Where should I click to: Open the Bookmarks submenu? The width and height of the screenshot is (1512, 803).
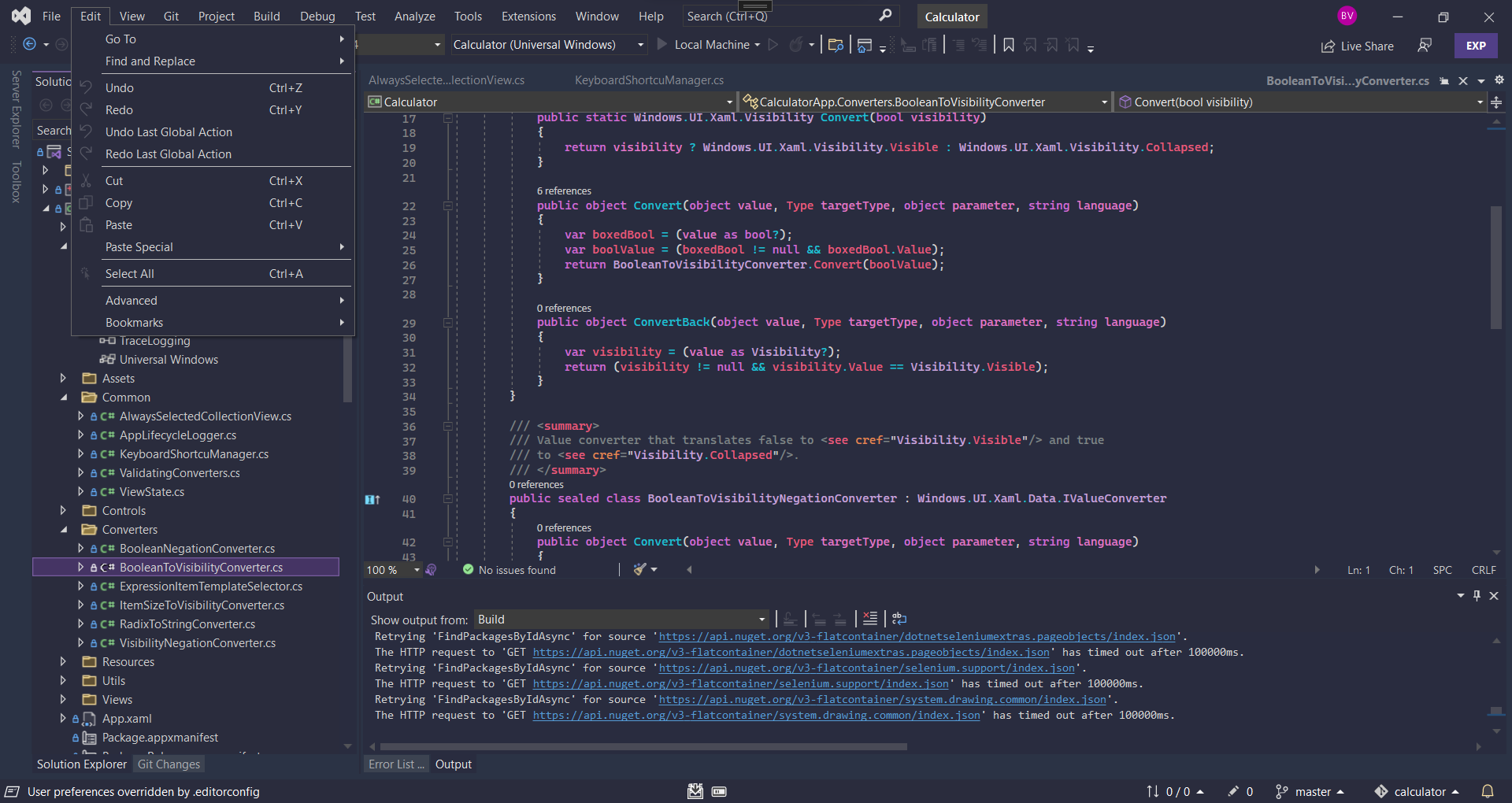(211, 323)
